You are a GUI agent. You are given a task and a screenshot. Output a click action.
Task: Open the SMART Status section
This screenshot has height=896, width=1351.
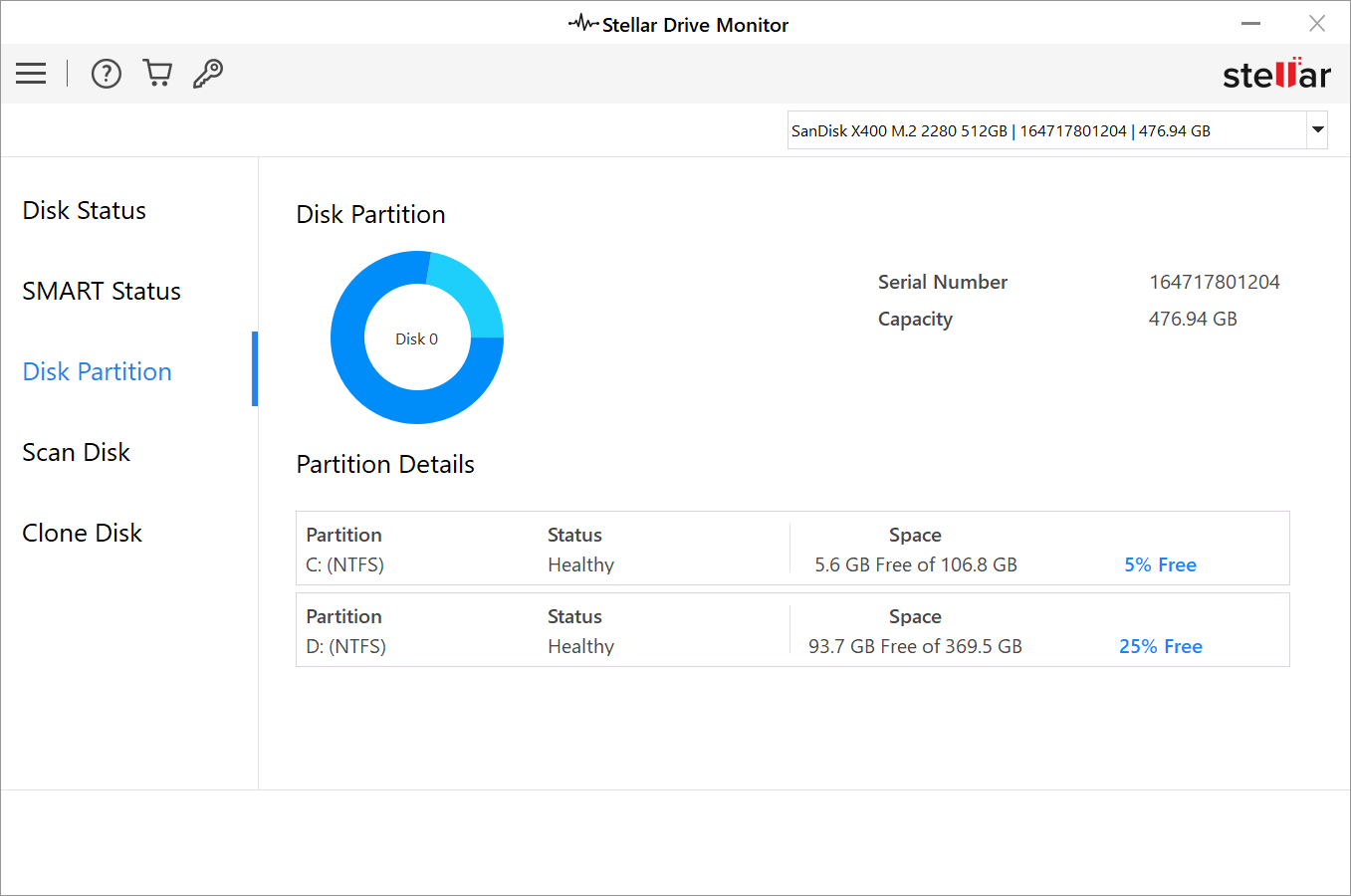point(101,291)
